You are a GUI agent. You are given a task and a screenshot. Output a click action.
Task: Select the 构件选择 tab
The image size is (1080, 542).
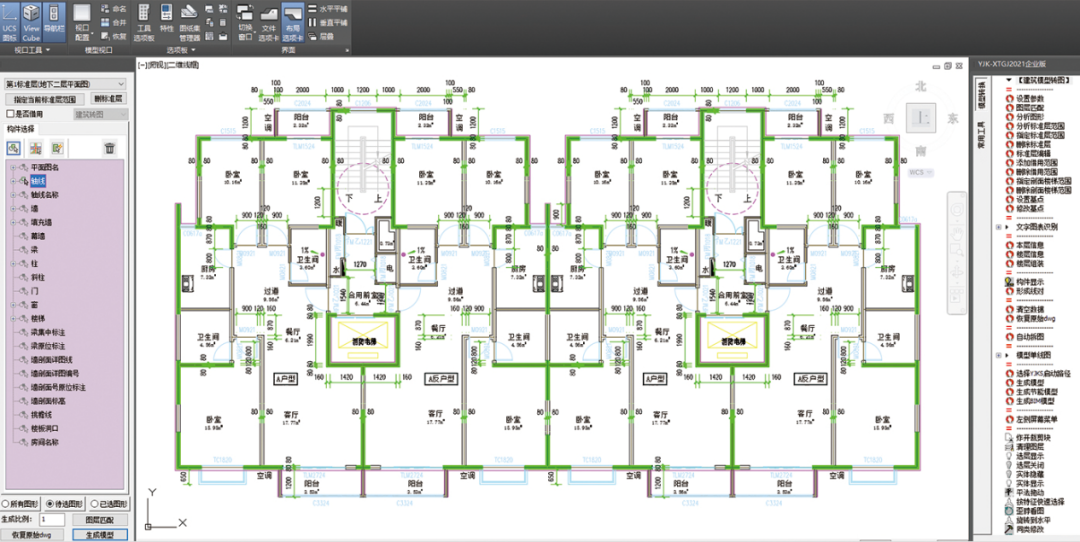pyautogui.click(x=23, y=129)
